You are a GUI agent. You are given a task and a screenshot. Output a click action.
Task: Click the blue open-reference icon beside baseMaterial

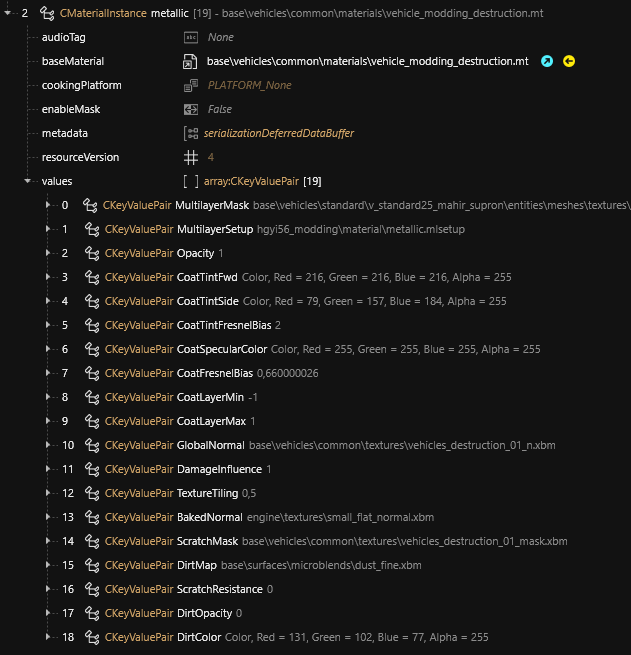547,61
